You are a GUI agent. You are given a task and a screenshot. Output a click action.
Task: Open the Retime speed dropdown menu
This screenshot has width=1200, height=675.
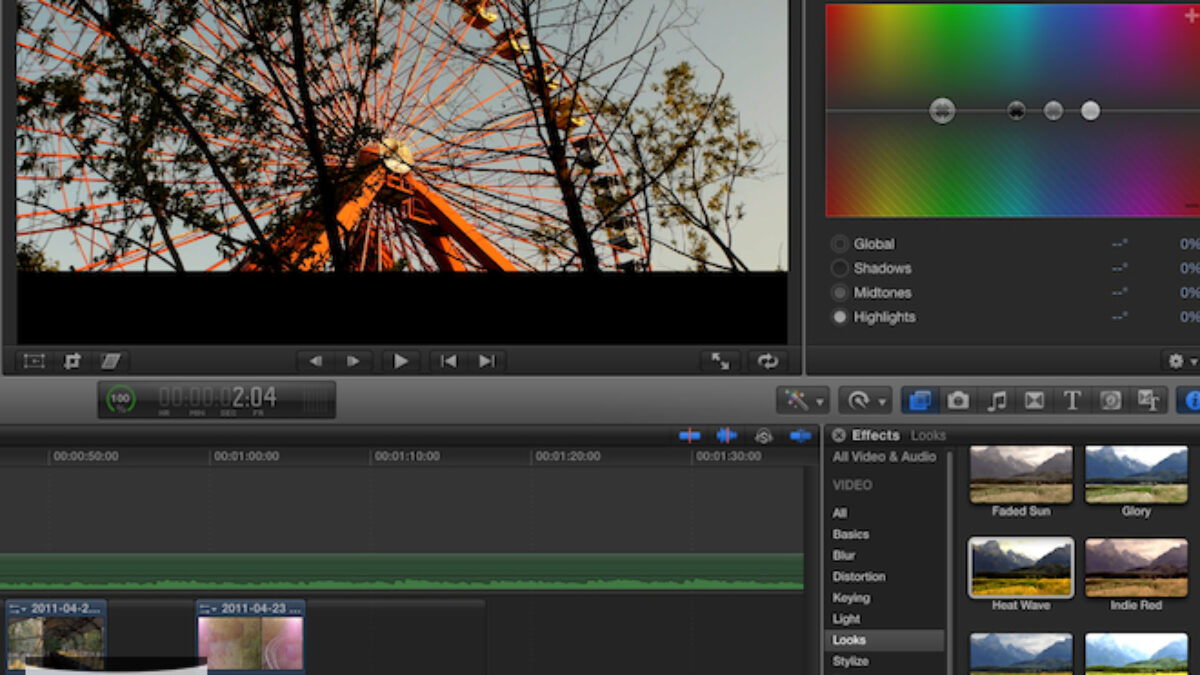tap(864, 401)
